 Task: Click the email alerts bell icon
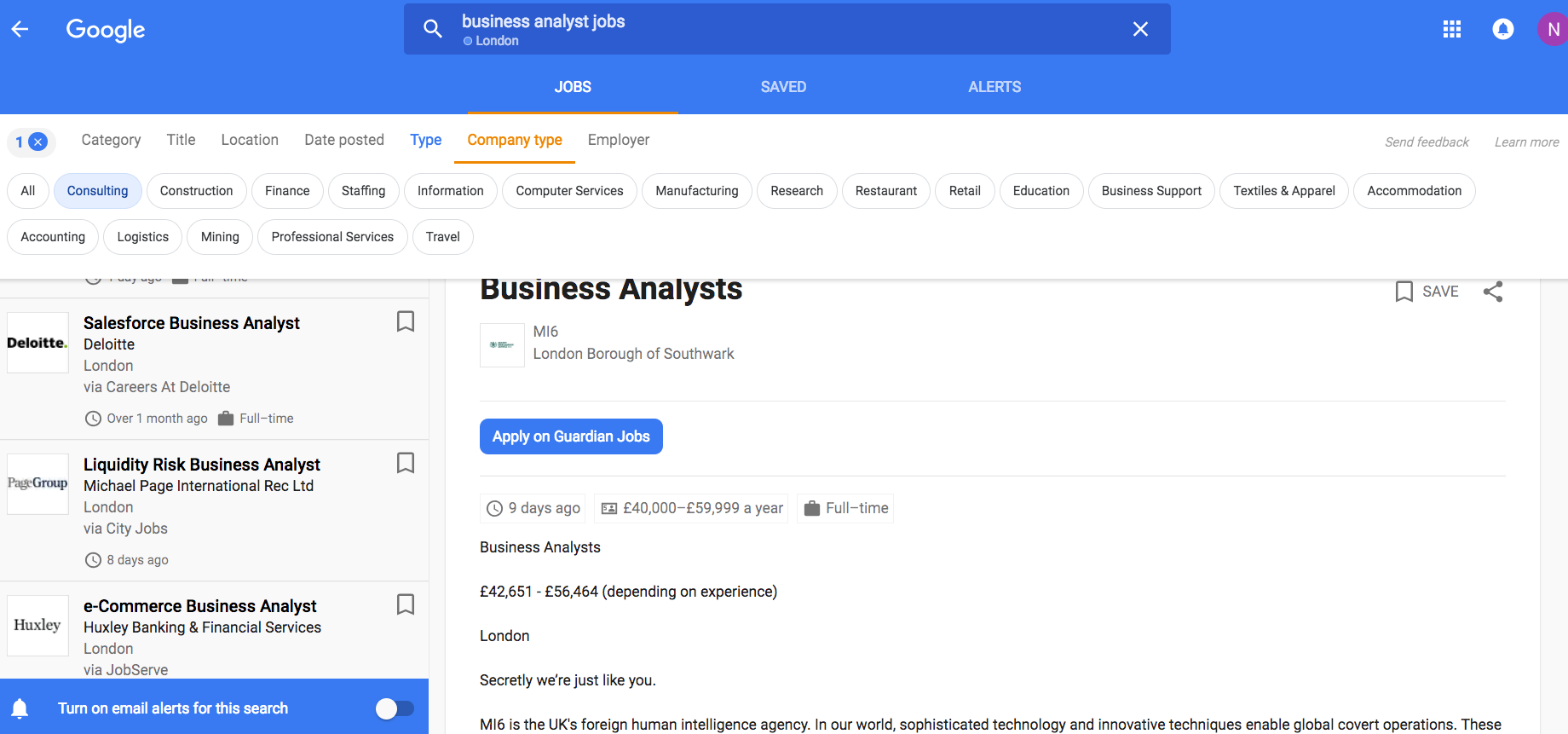(x=20, y=708)
